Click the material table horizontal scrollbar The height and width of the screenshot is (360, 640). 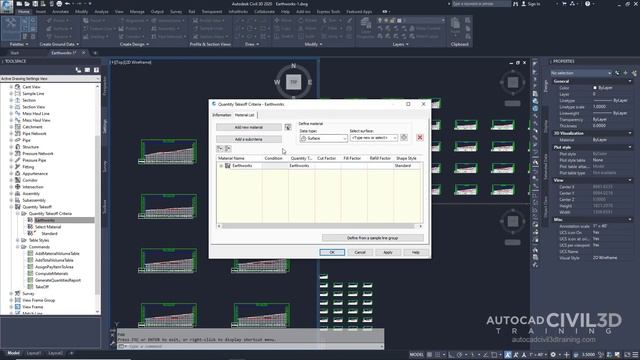click(x=319, y=226)
